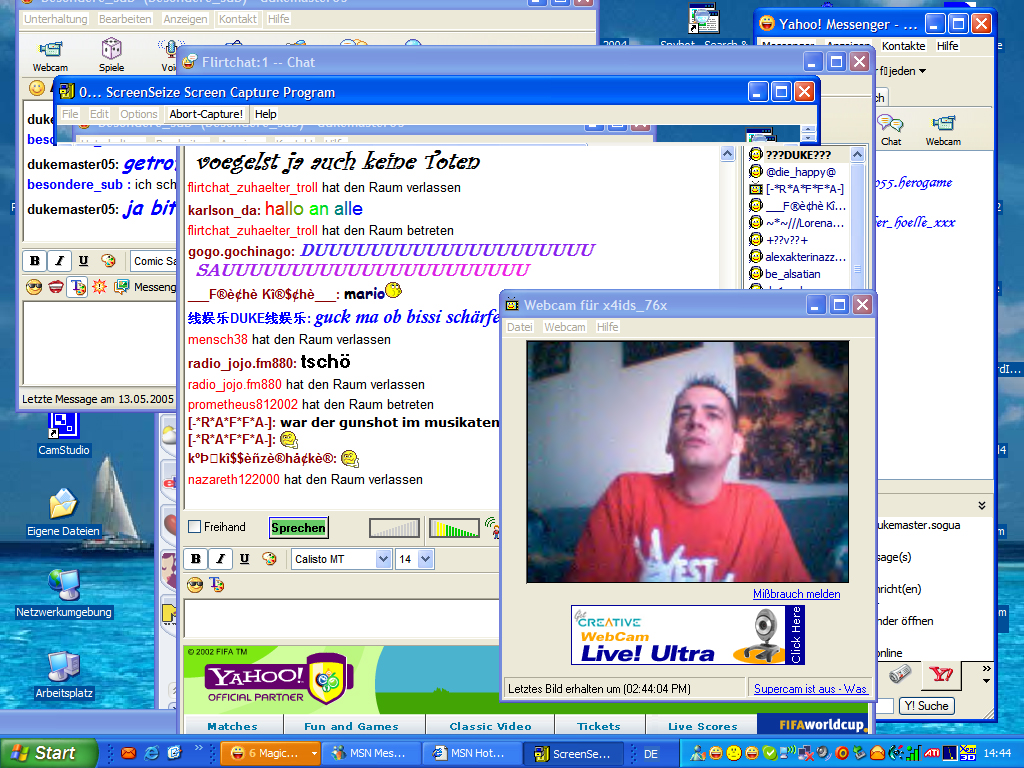Open the mail icon in quick launch
The image size is (1024, 768).
coord(129,753)
